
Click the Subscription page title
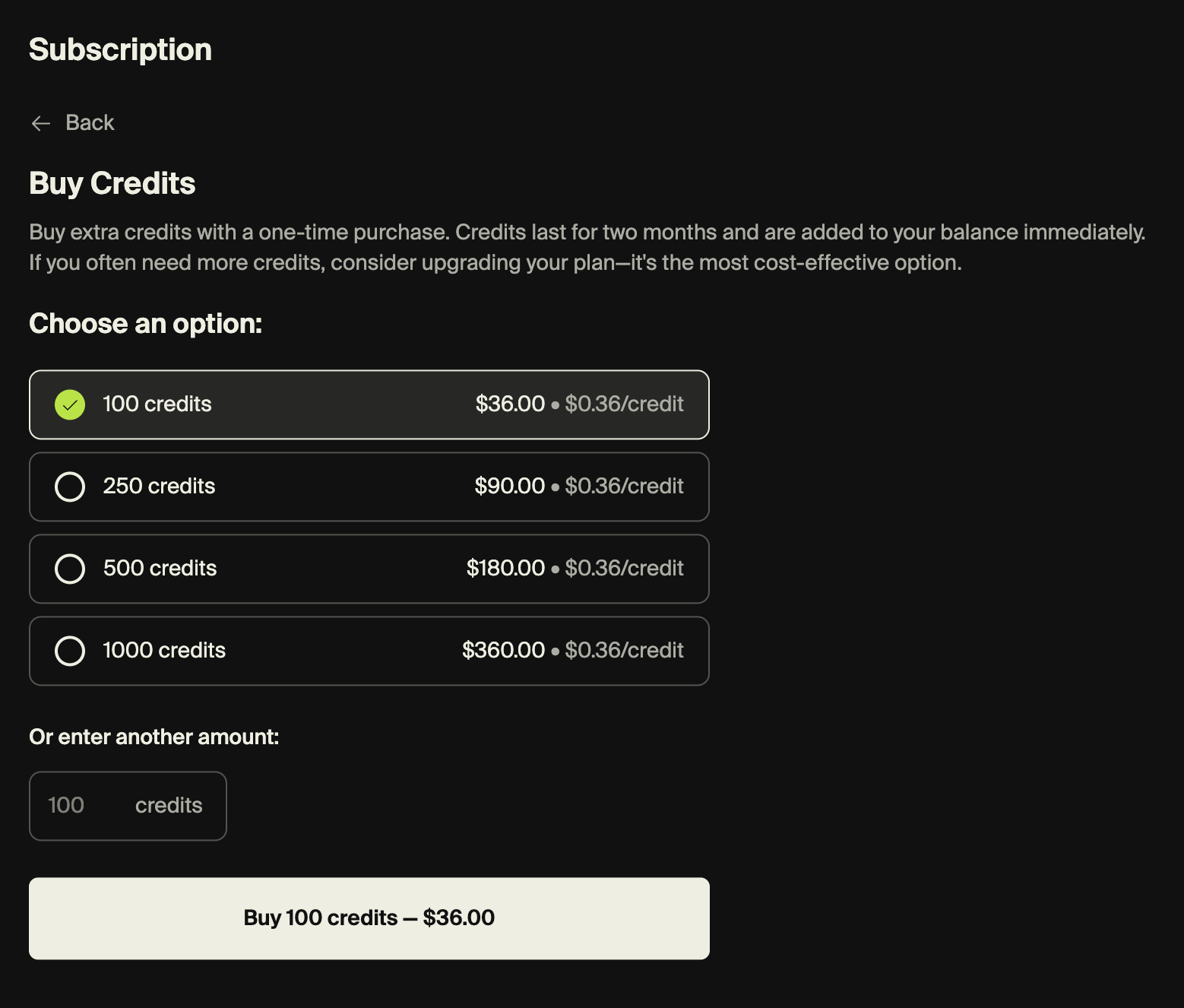tap(120, 49)
